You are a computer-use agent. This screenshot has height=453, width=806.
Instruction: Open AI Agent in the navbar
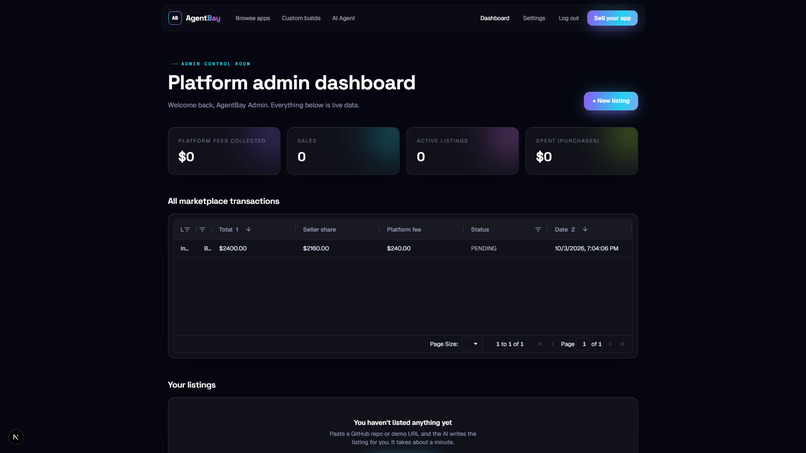click(x=343, y=18)
